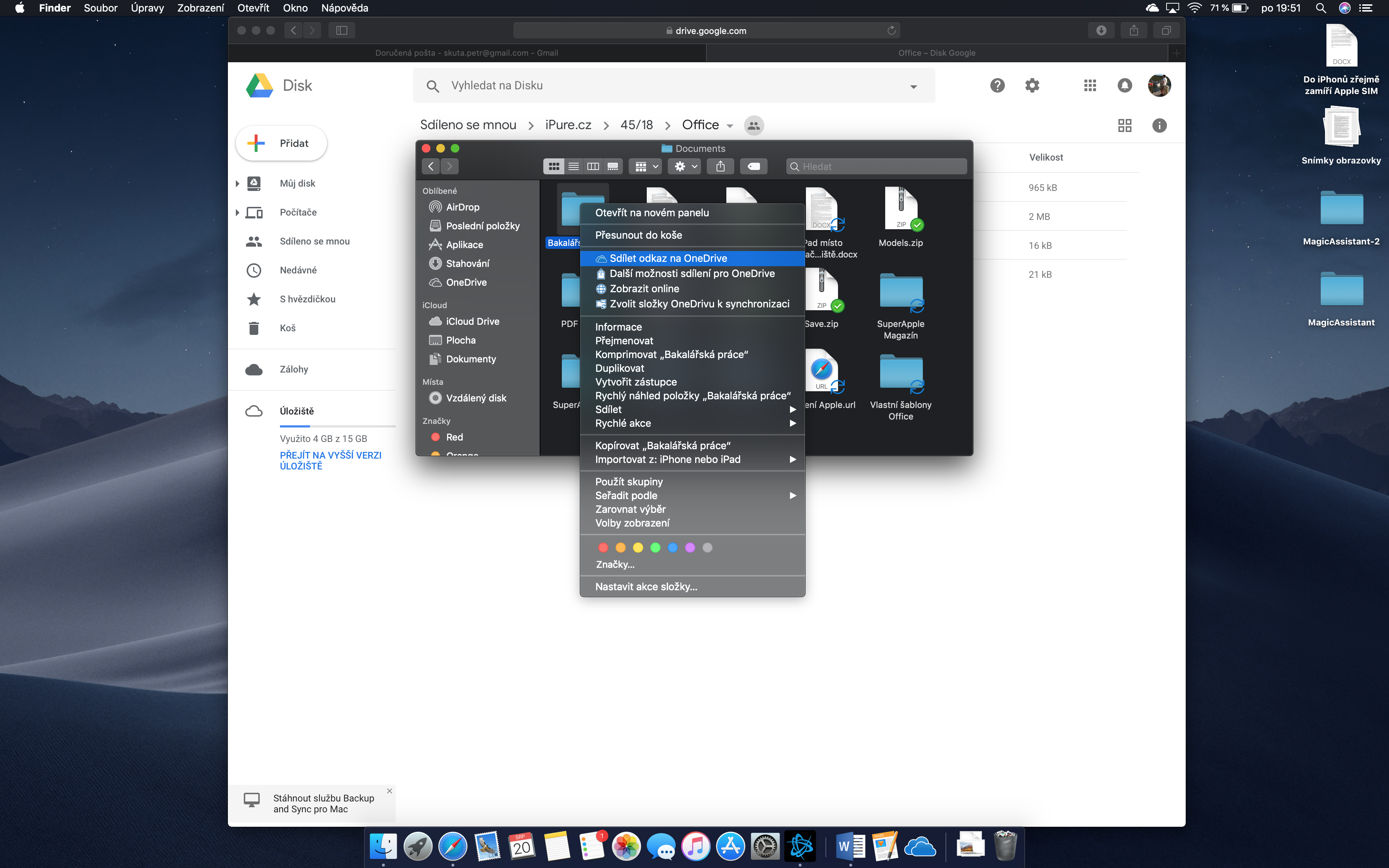Switch Drive to grid layout view
Viewport: 1389px width, 868px height.
(x=1124, y=125)
